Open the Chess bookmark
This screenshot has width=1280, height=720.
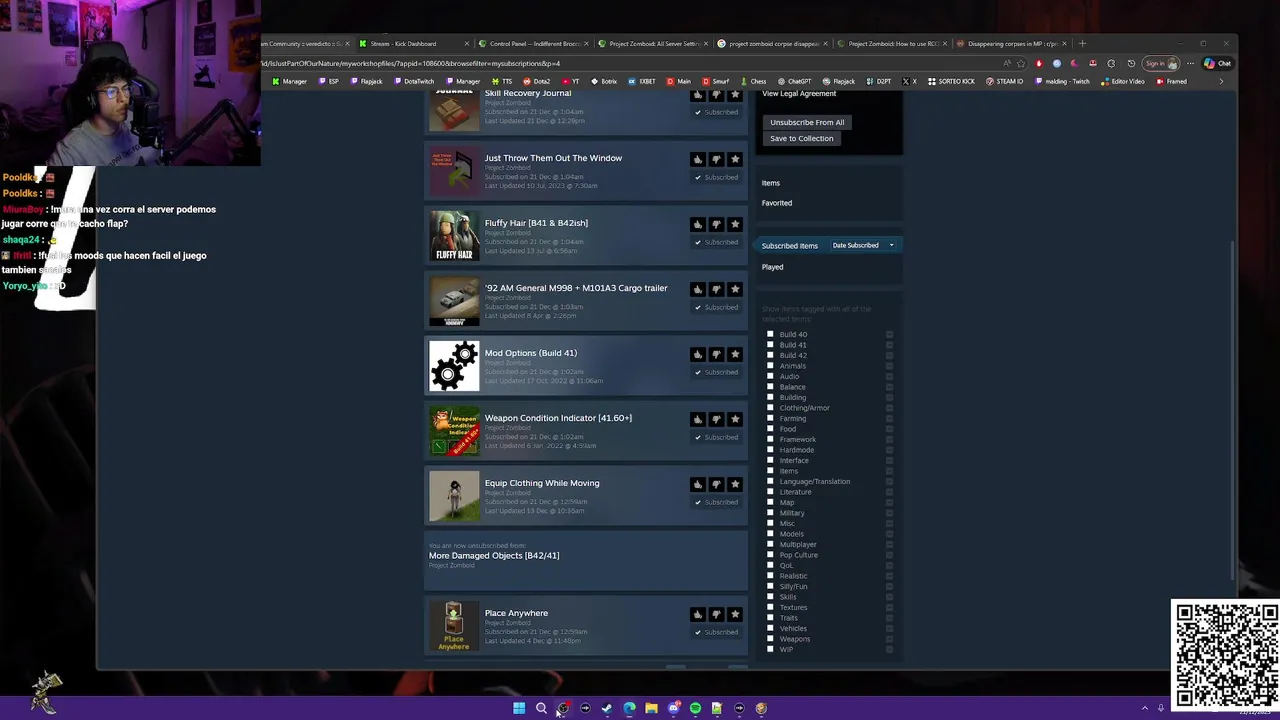tap(753, 81)
